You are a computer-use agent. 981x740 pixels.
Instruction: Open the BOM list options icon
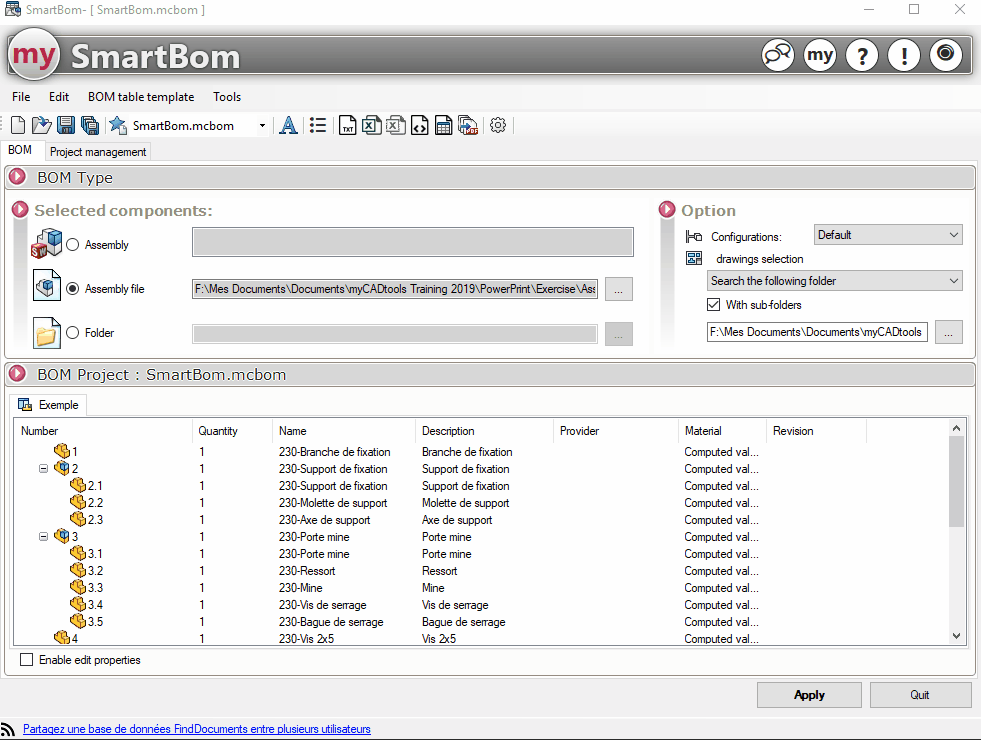point(317,125)
